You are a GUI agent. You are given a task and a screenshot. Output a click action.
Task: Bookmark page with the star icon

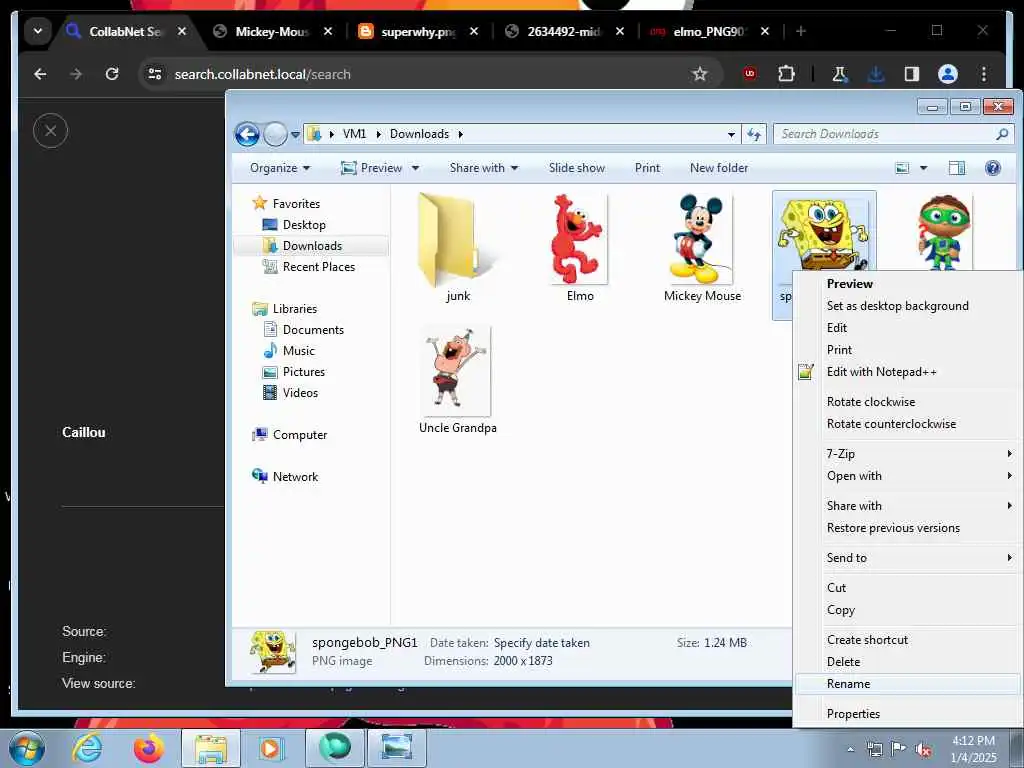[700, 74]
